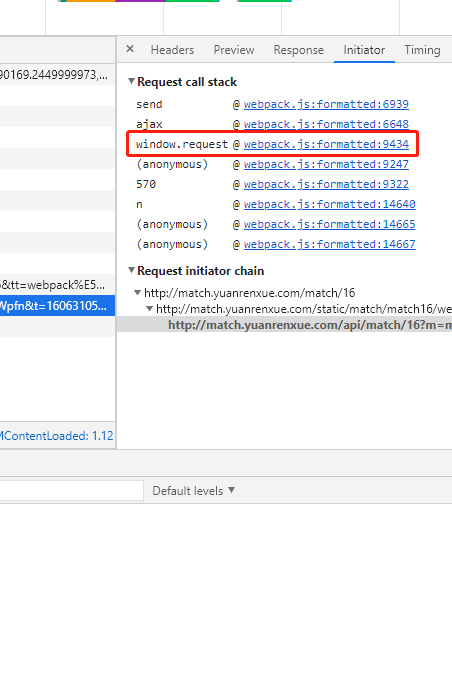Image resolution: width=452 pixels, height=682 pixels.
Task: Close the request details panel
Action: (x=130, y=49)
